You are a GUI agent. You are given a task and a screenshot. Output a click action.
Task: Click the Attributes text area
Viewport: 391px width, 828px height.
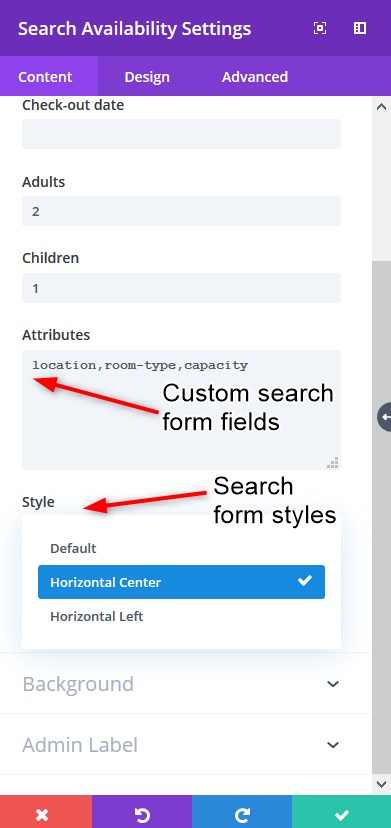pos(181,410)
